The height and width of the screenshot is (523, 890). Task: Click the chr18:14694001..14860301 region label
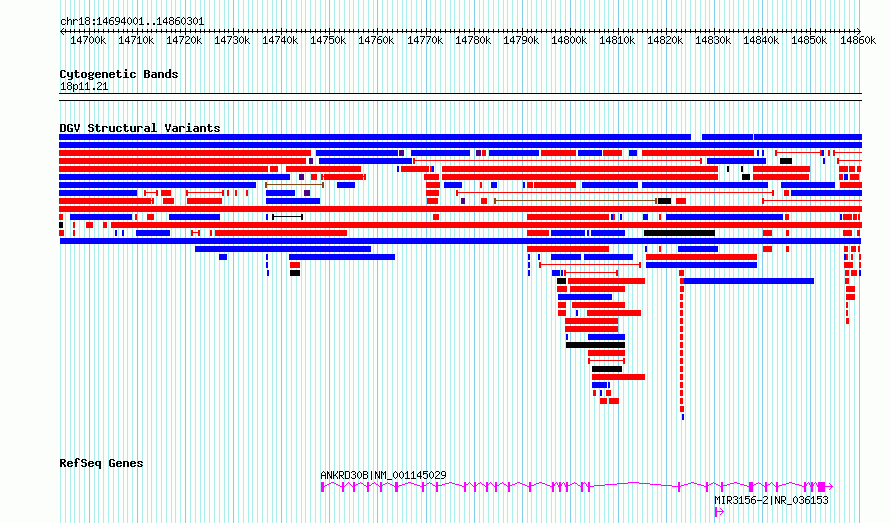pyautogui.click(x=132, y=21)
